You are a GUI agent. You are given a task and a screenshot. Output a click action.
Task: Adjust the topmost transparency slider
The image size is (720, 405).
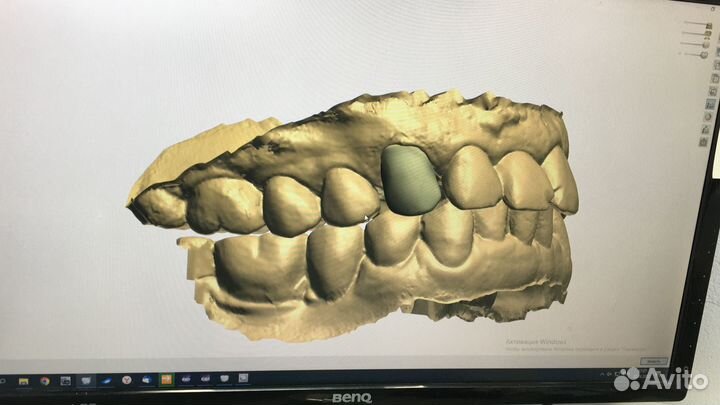click(x=698, y=24)
